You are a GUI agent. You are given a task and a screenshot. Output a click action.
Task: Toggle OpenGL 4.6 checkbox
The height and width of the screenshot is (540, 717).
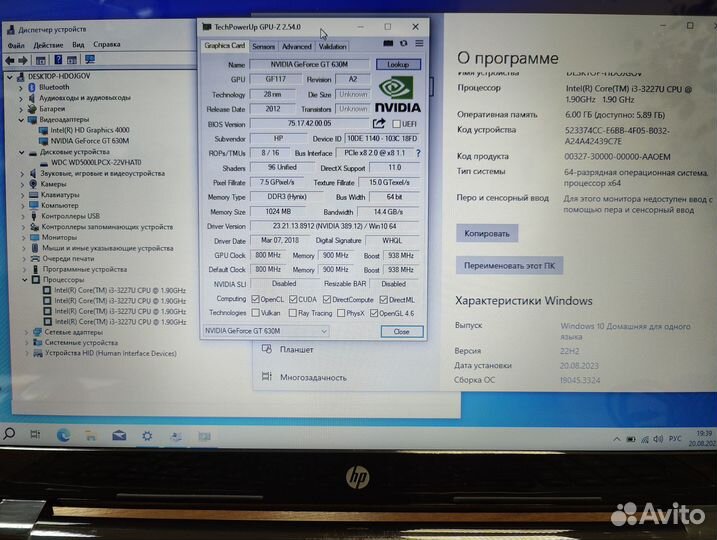click(x=374, y=313)
